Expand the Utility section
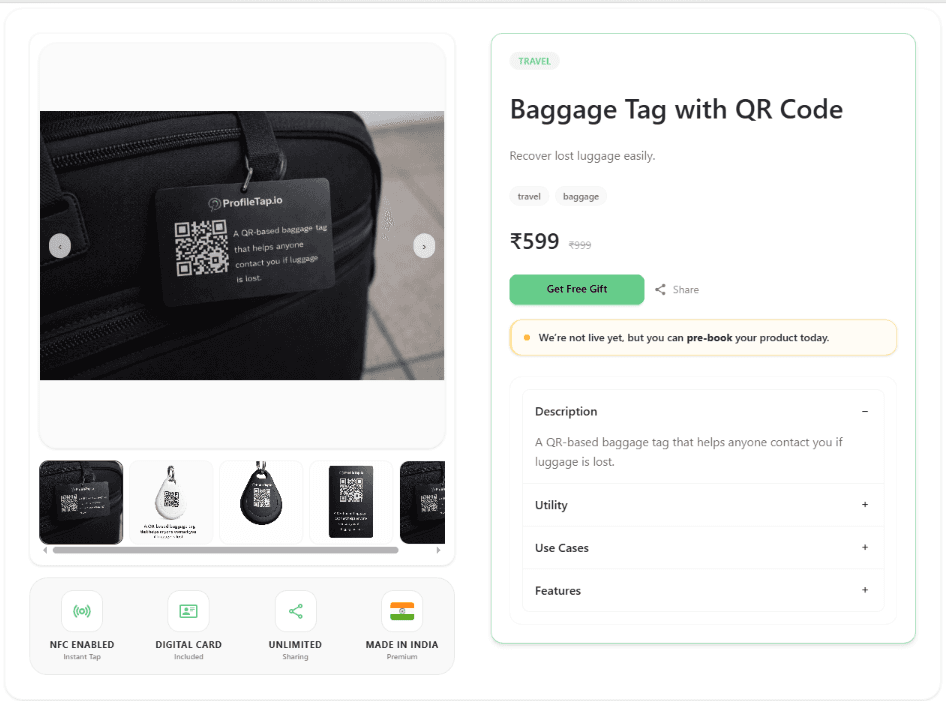The image size is (946, 701). click(x=865, y=505)
